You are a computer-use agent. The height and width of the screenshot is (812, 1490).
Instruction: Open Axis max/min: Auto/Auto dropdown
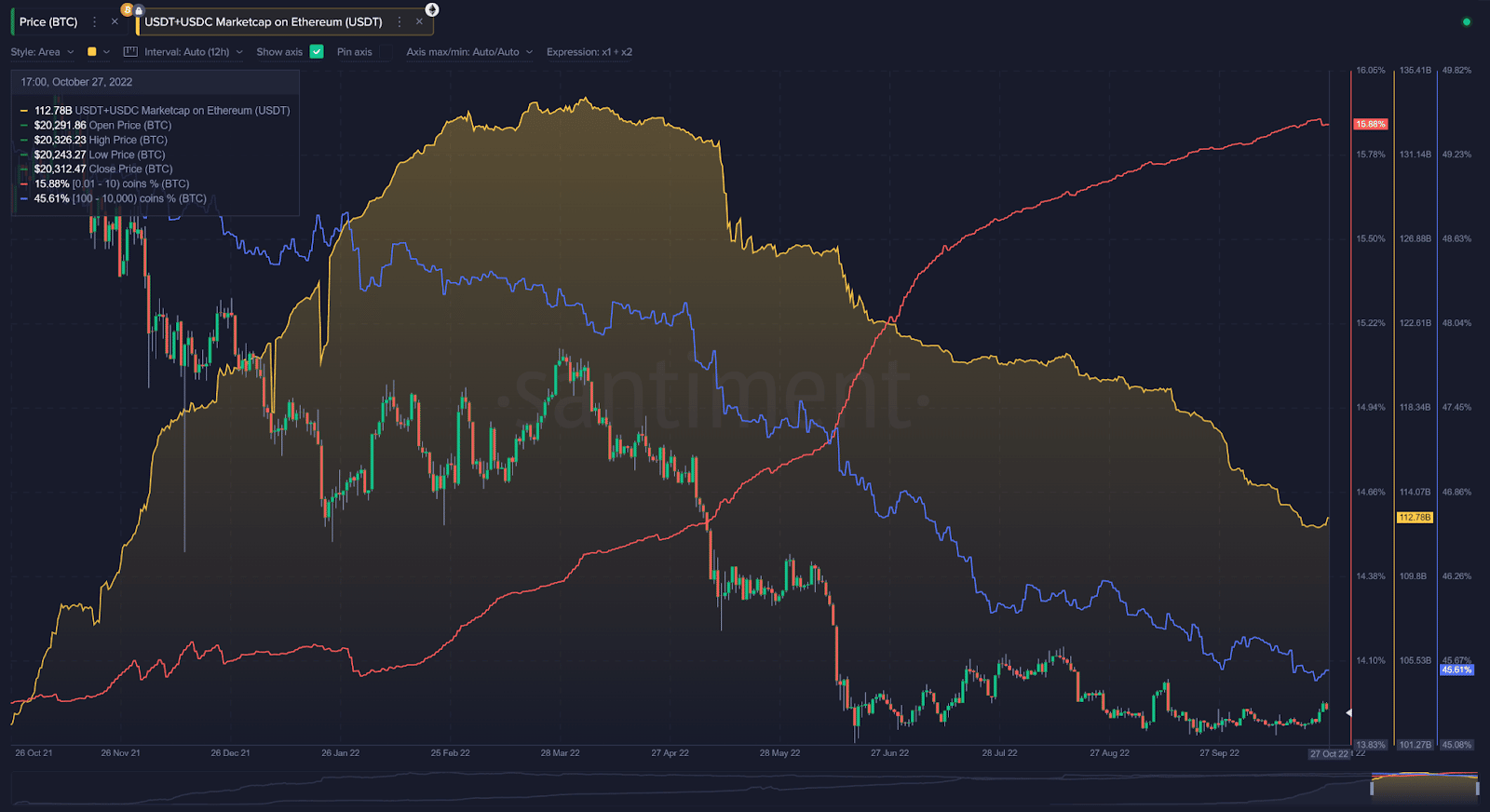tap(469, 52)
